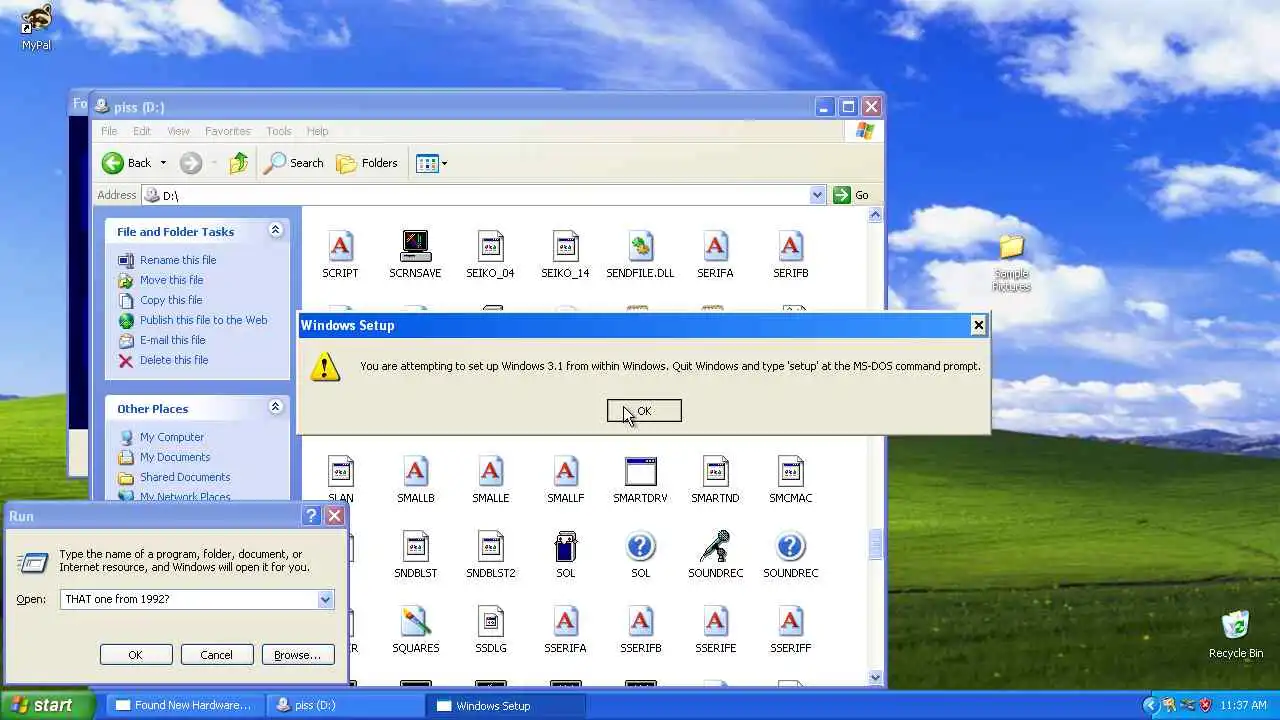Screen dimensions: 1280x720
Task: Toggle the Folders pane button
Action: (367, 163)
